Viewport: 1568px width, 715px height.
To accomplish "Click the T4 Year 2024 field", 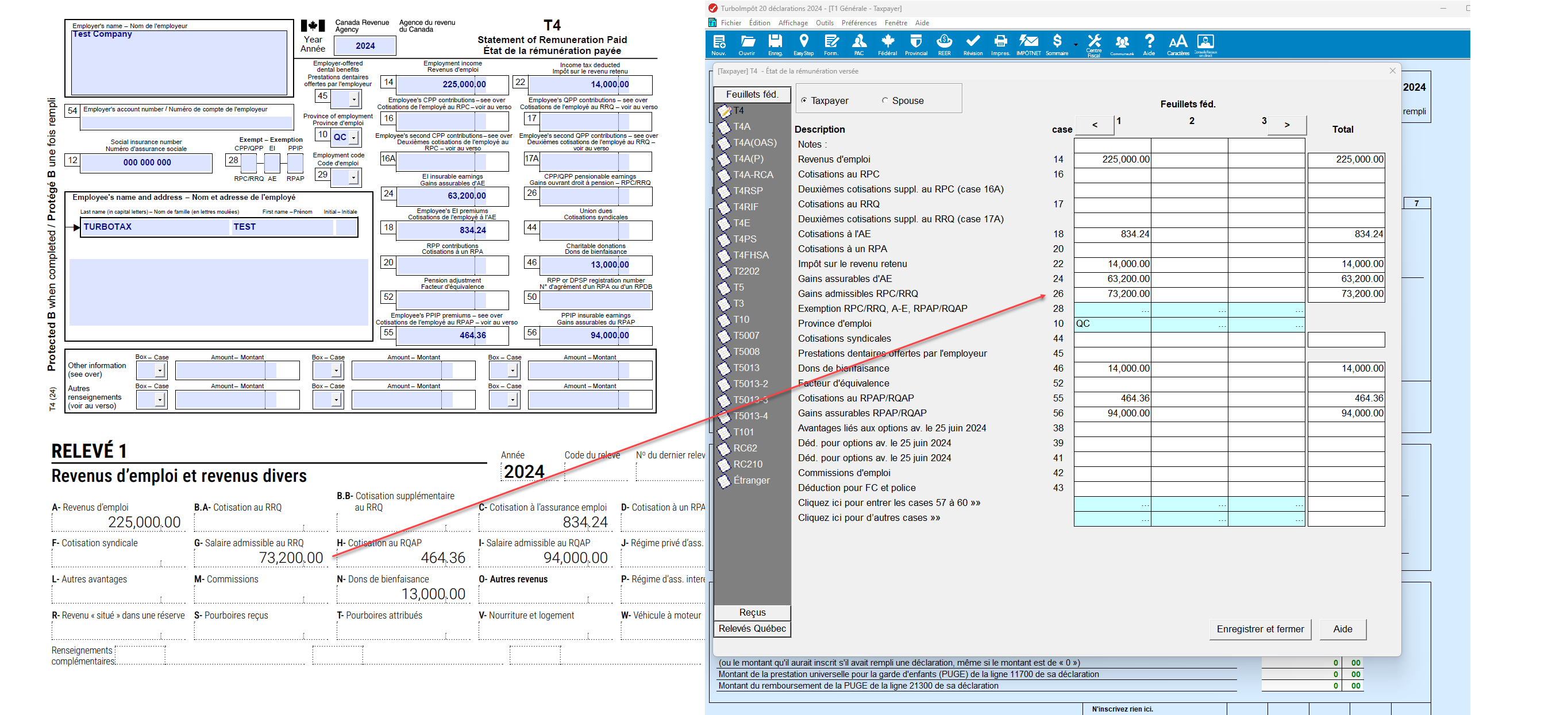I will click(x=365, y=45).
